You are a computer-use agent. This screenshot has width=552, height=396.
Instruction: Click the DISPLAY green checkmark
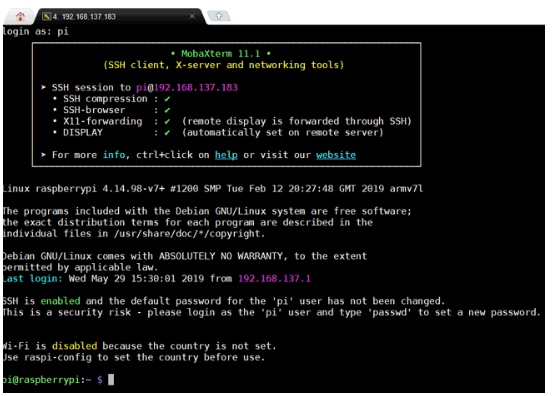pos(167,133)
